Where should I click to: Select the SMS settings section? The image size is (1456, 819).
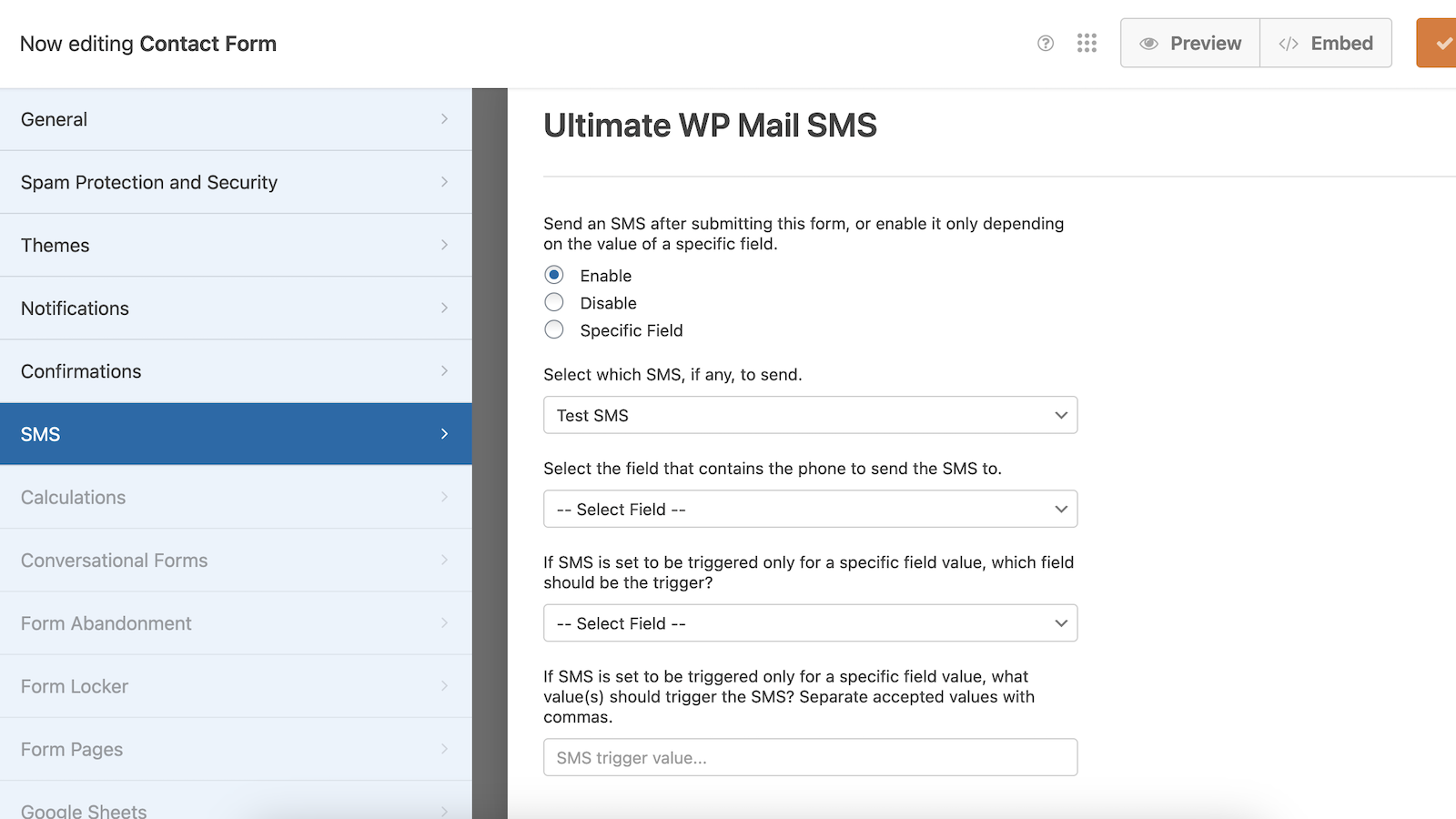point(236,434)
